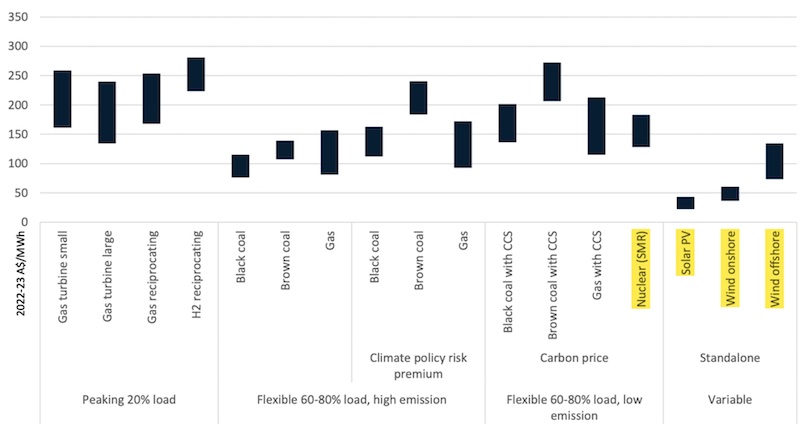Screen dimensions: 800x441
Task: Click the H2 reciprocating cost bar
Action: point(196,74)
